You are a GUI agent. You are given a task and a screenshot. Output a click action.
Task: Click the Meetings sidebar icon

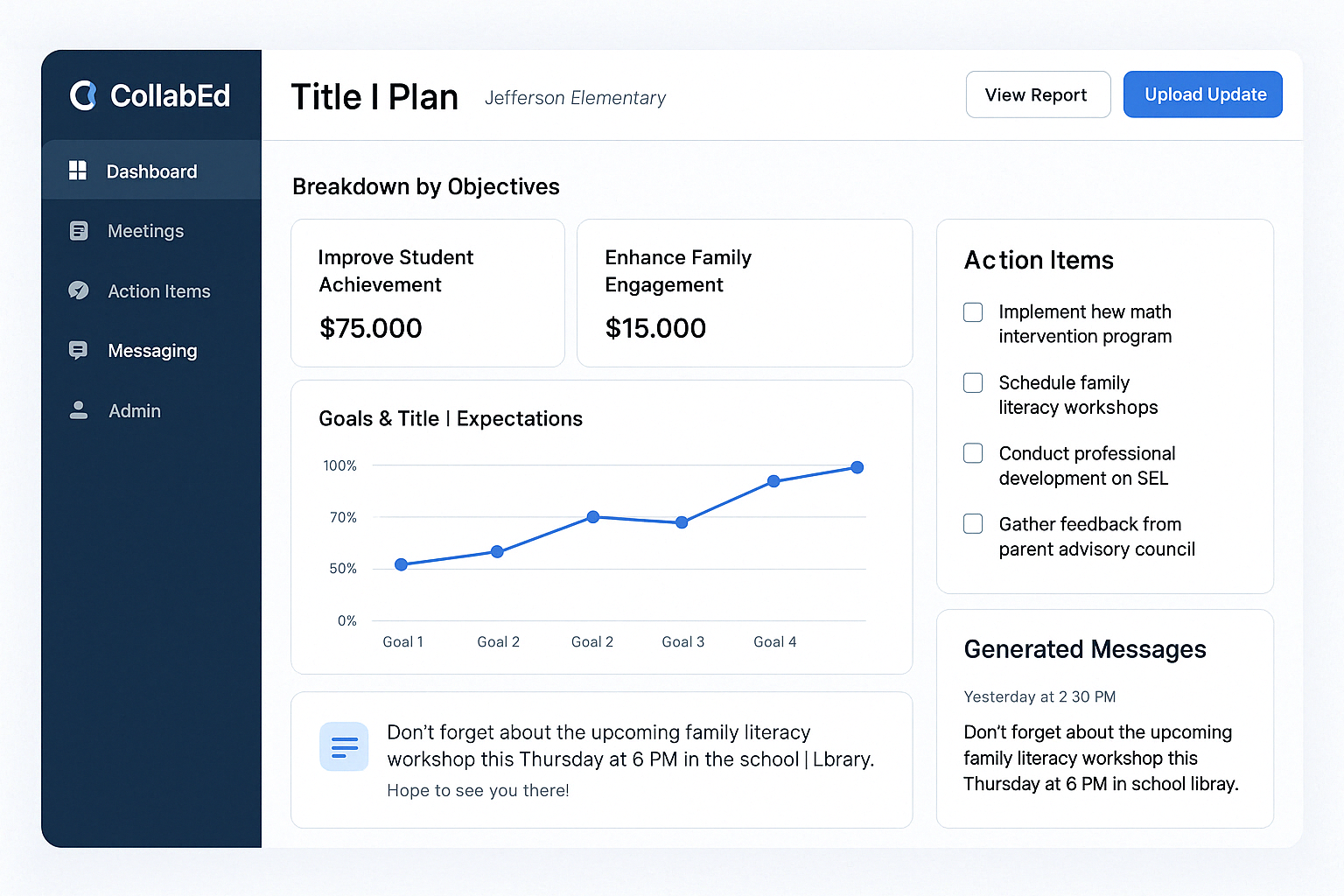pyautogui.click(x=79, y=231)
